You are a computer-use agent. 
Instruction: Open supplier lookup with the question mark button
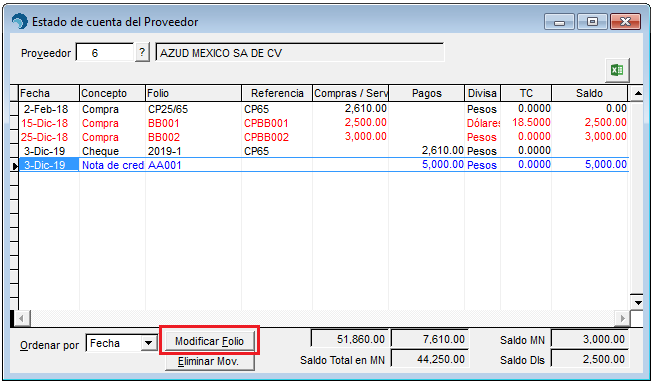[142, 52]
